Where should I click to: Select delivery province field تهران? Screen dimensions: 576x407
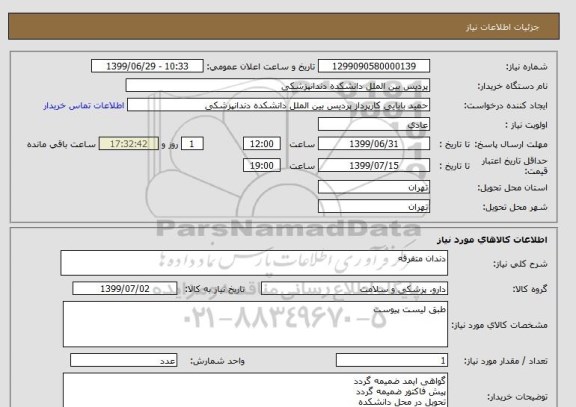click(x=374, y=187)
